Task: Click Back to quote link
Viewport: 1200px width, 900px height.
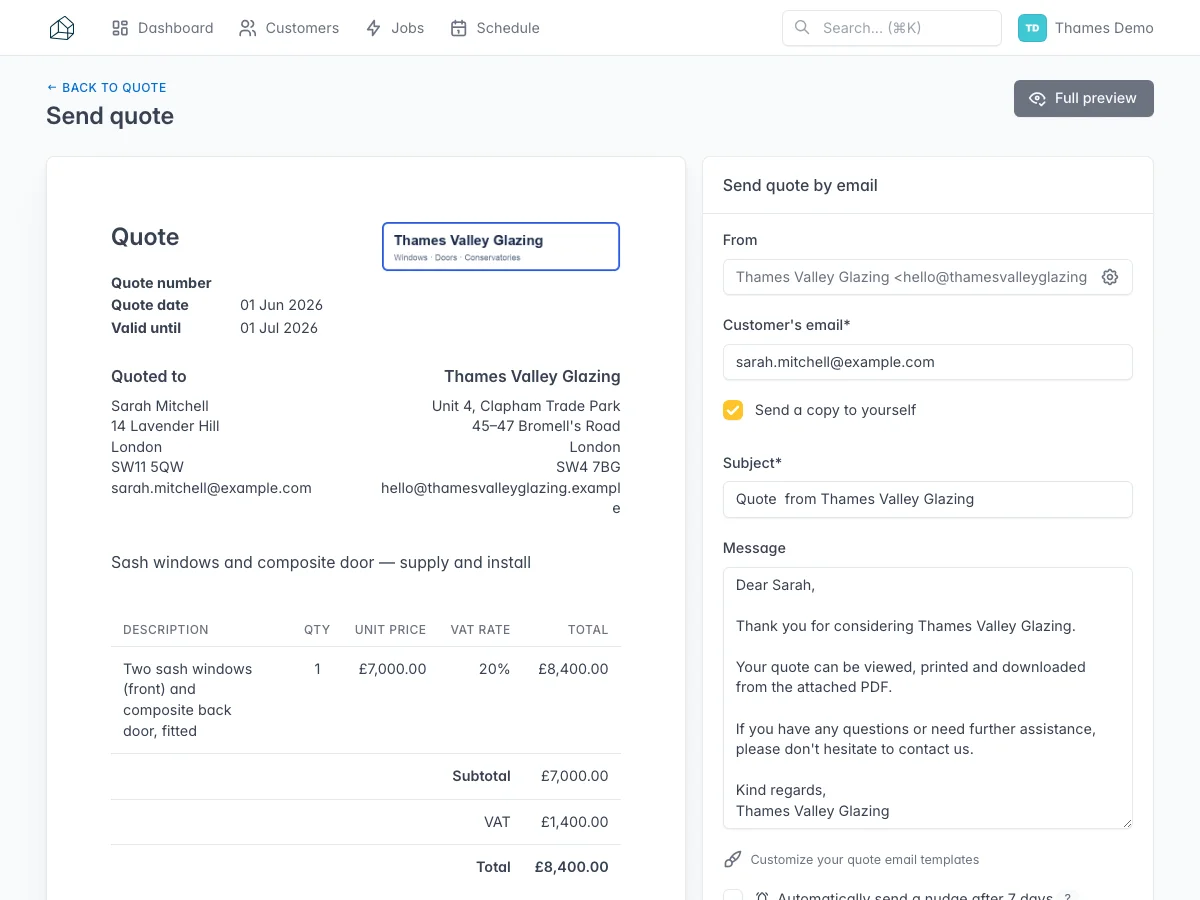Action: (106, 87)
